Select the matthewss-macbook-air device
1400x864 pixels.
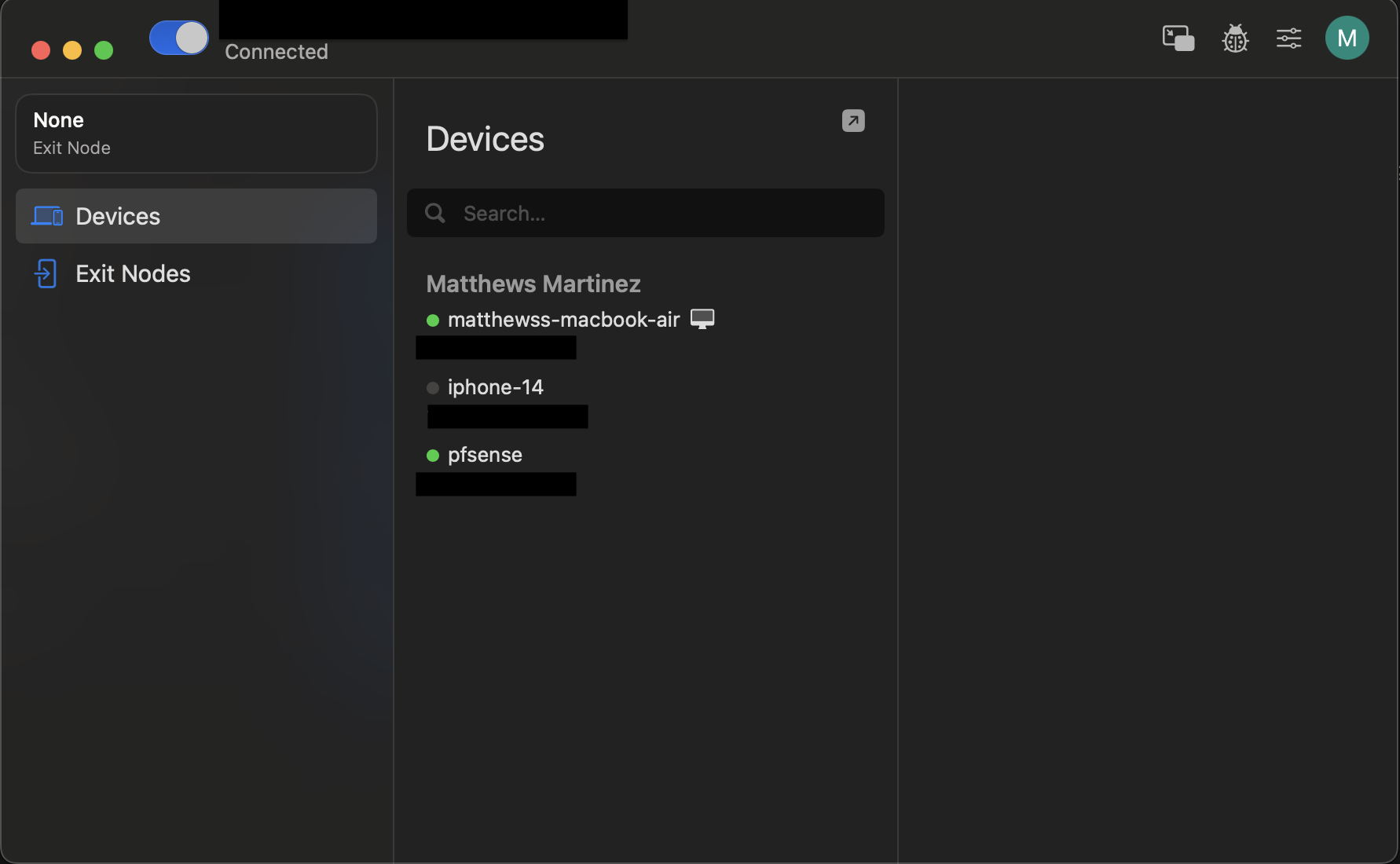[x=563, y=320]
